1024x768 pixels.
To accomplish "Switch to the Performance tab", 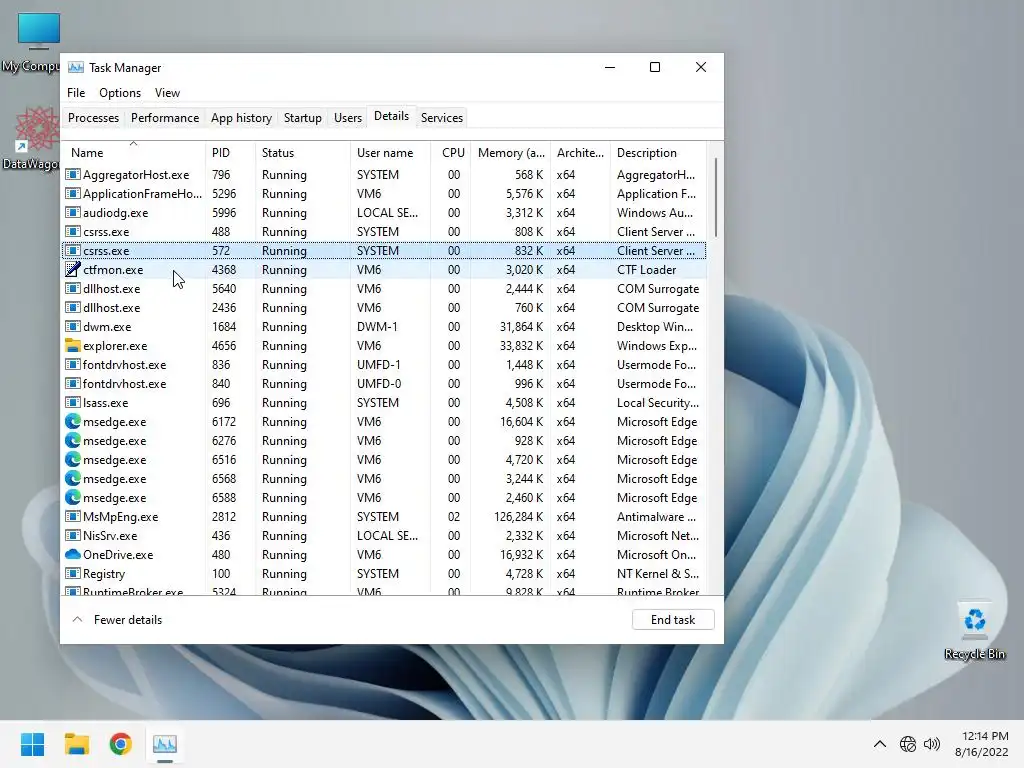I will click(x=165, y=118).
